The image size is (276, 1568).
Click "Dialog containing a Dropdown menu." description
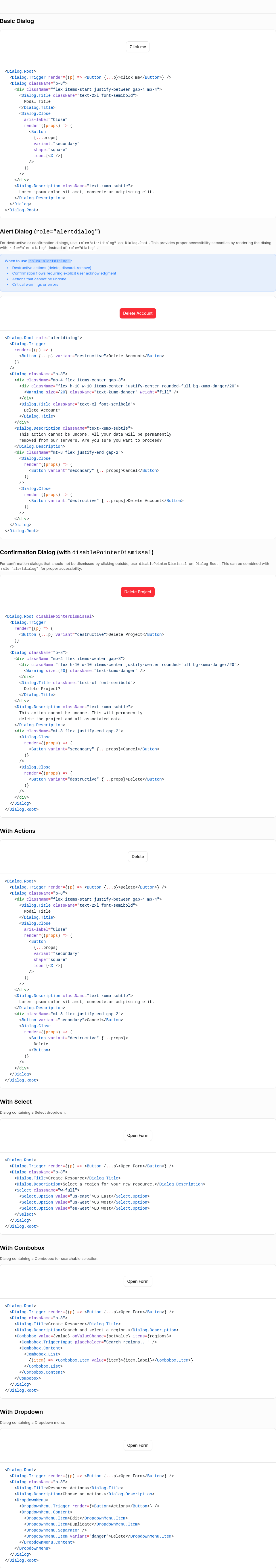coord(32,1422)
